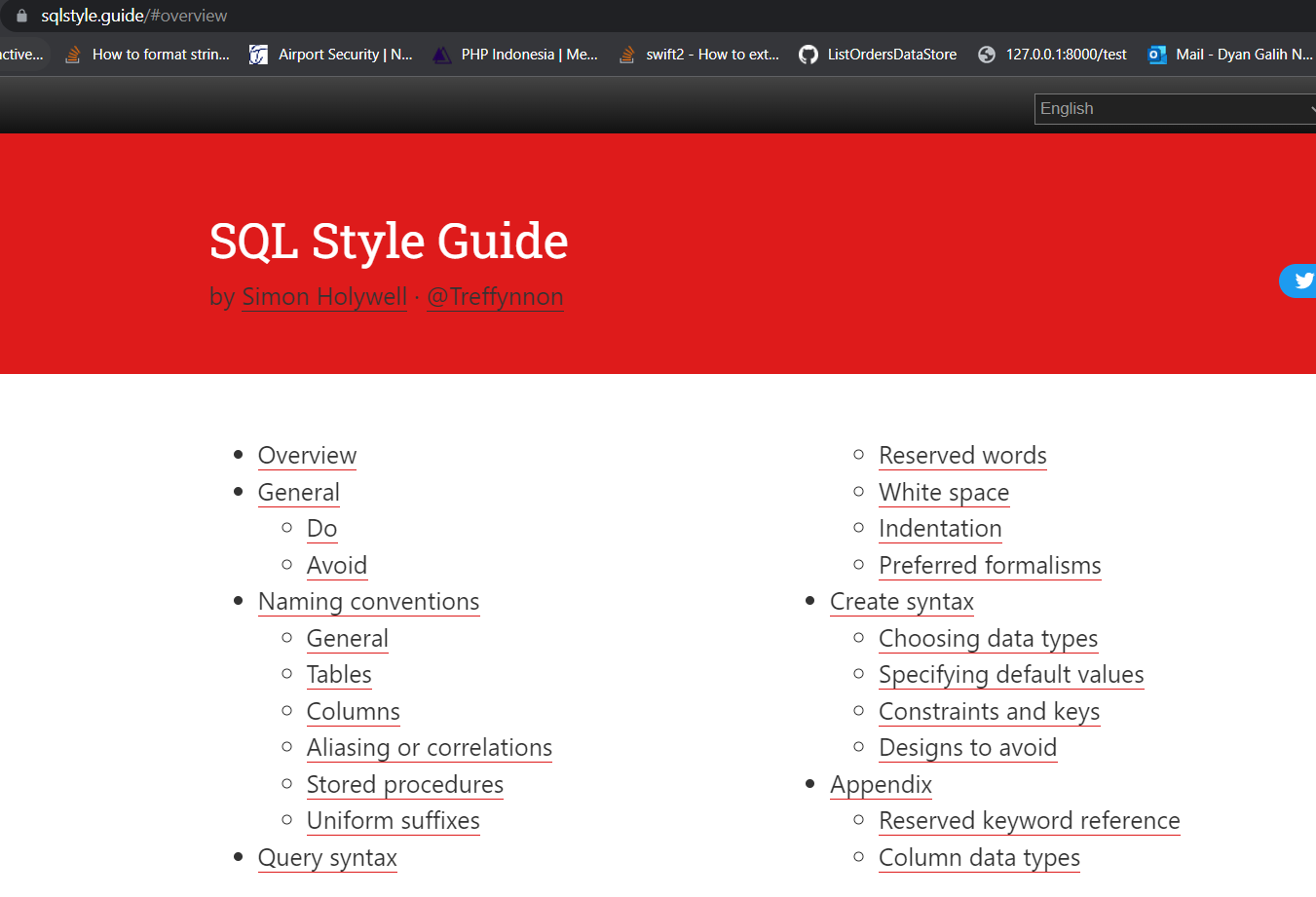Open the @Treffynnon Twitter link
The image size is (1316, 897).
click(x=495, y=297)
